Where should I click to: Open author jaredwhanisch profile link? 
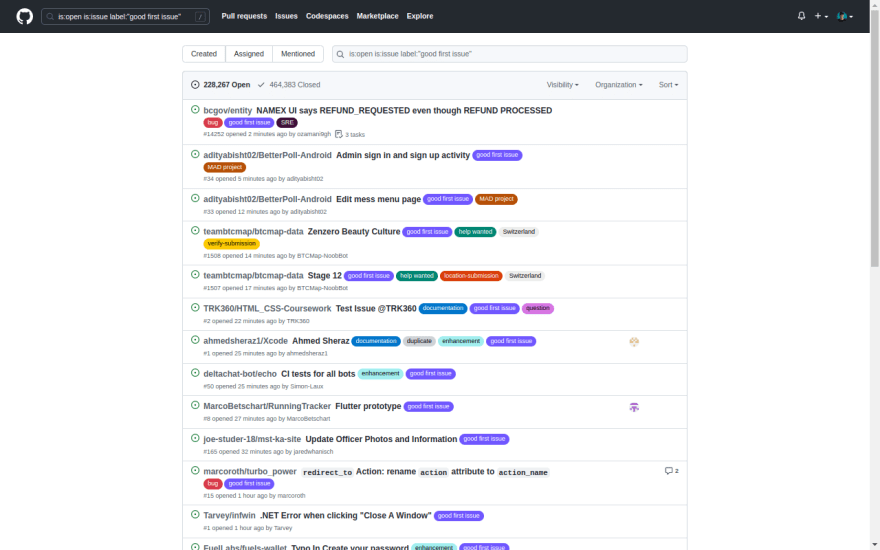pyautogui.click(x=313, y=451)
